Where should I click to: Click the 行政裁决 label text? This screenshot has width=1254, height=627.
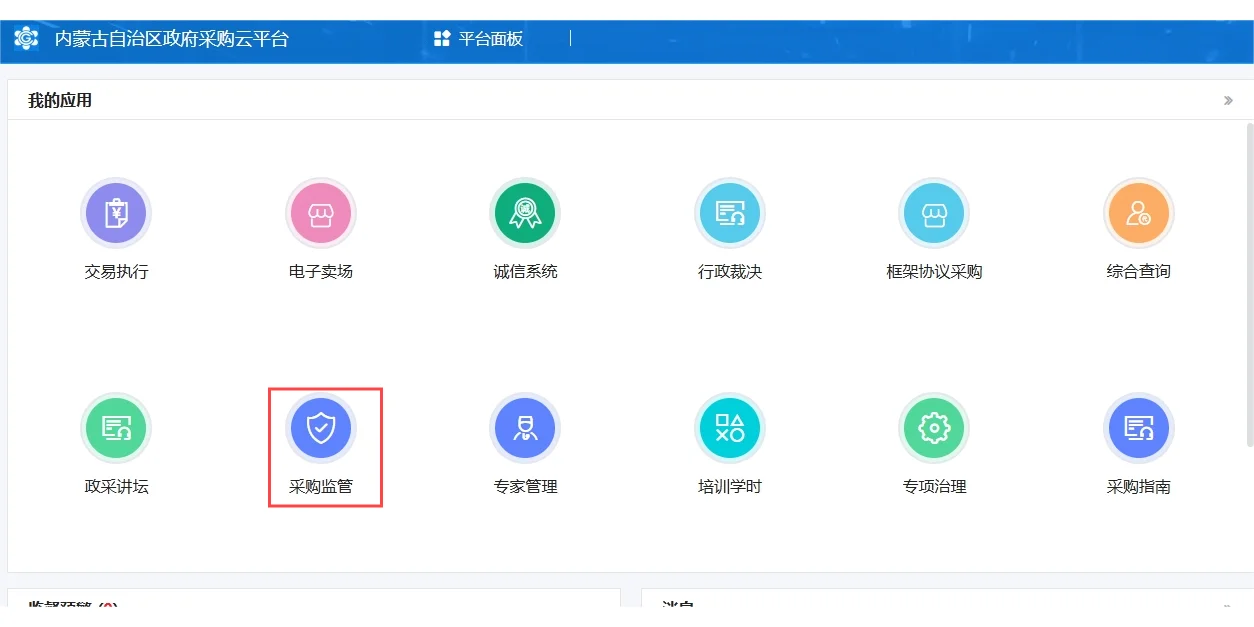tap(730, 272)
